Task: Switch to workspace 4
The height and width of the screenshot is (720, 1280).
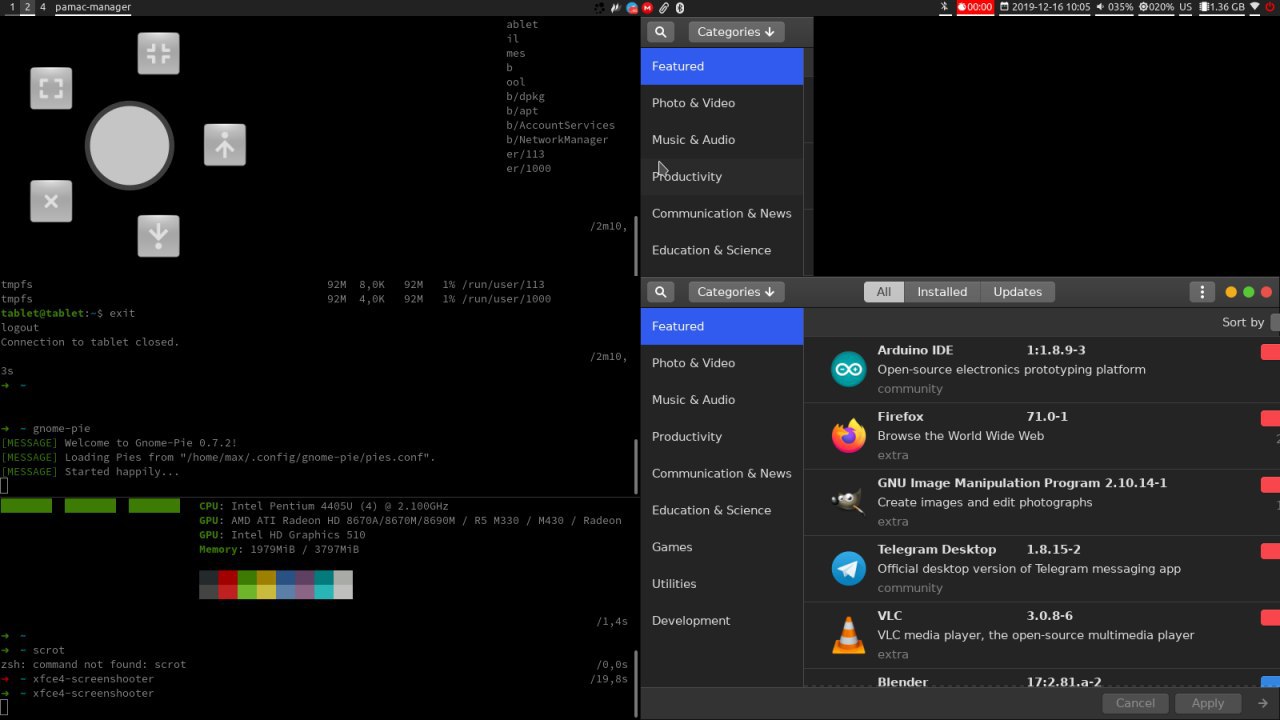Action: tap(42, 7)
